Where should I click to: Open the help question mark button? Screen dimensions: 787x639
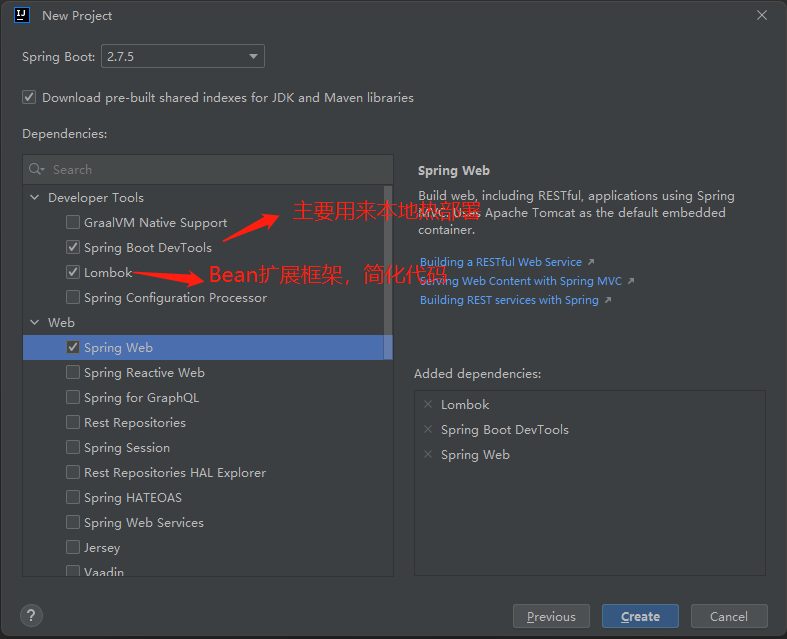pos(31,615)
